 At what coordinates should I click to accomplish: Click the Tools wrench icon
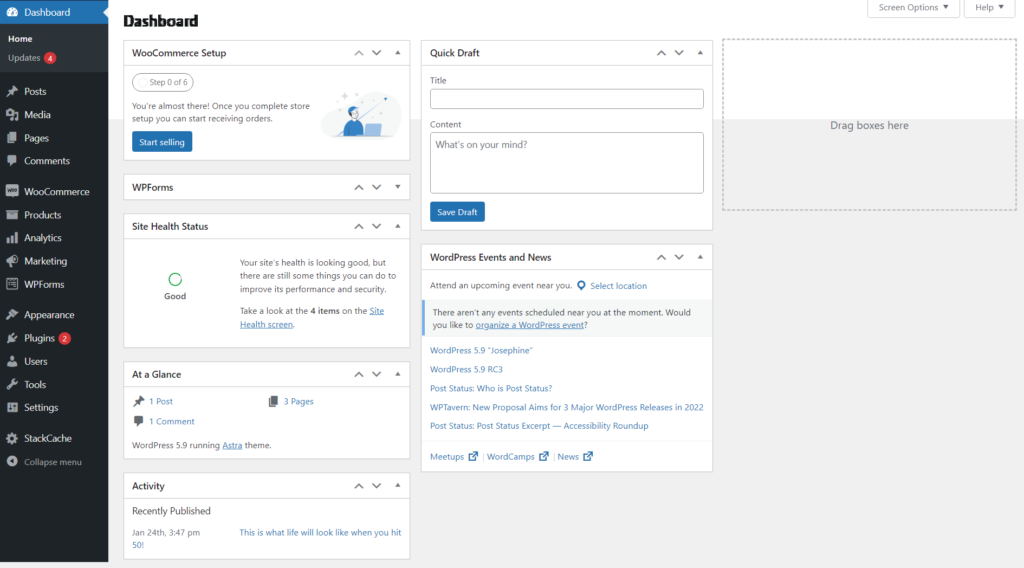12,385
